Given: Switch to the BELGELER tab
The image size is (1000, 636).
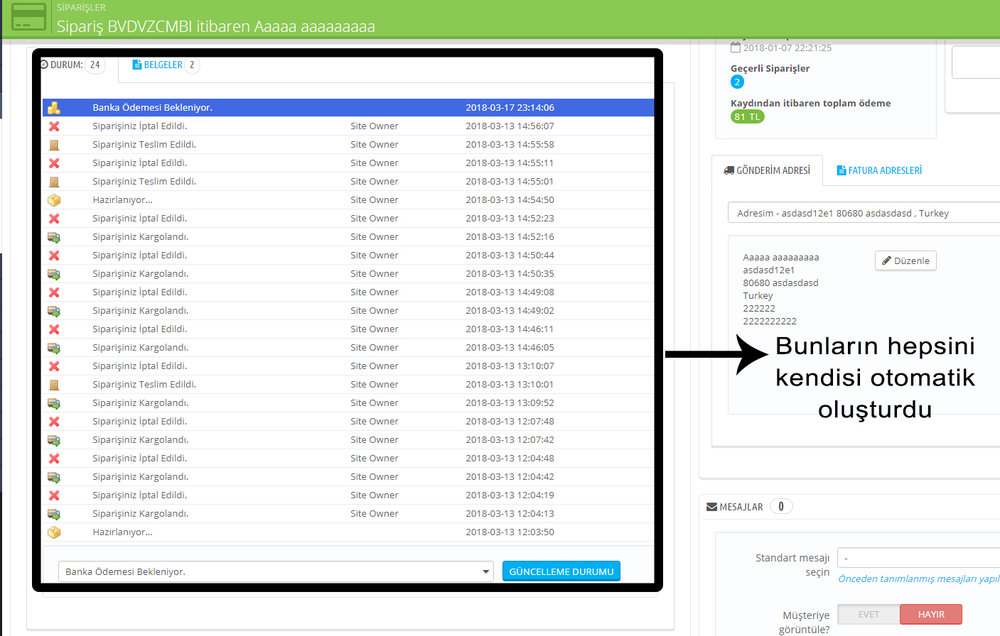Looking at the screenshot, I should (x=165, y=65).
